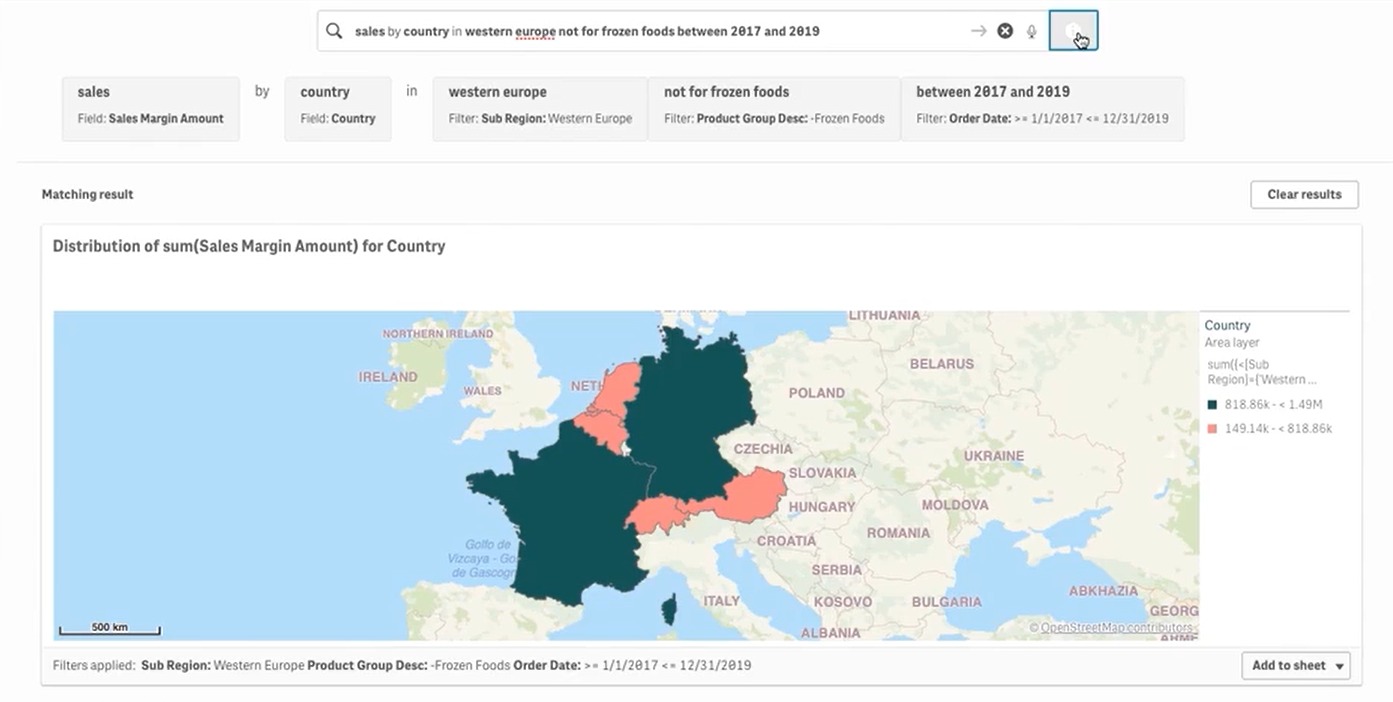This screenshot has height=702, width=1393.
Task: Click the magnifier search icon in query box
Action: pyautogui.click(x=334, y=31)
